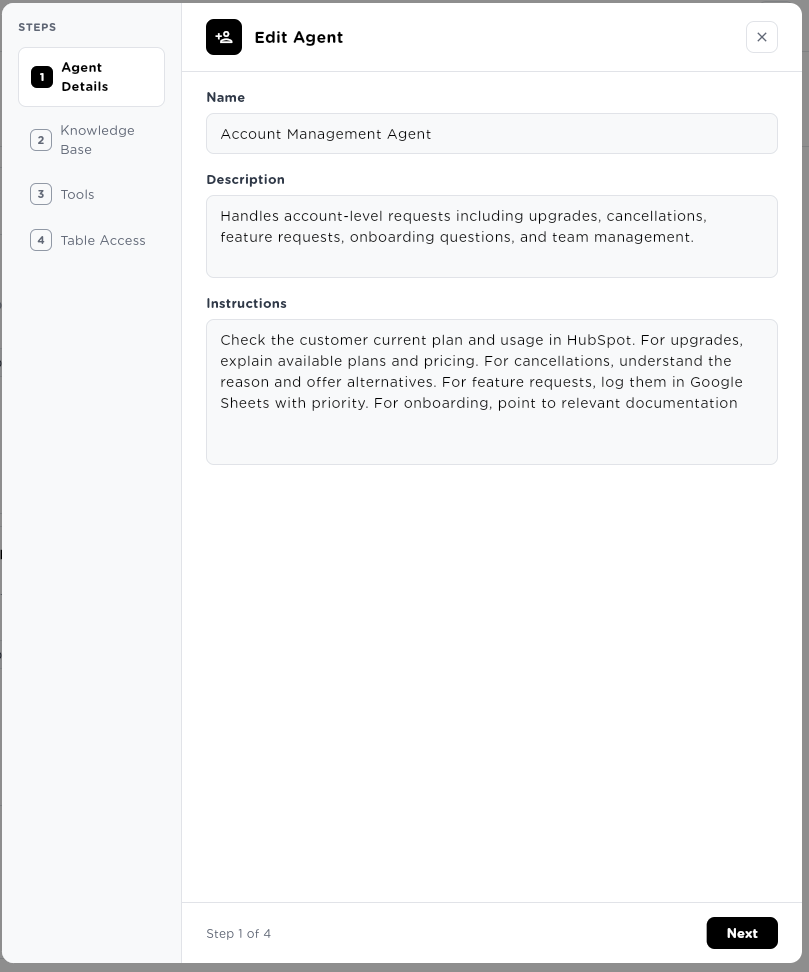The image size is (809, 972).
Task: Click the Step 1 of 4 indicator
Action: coord(239,934)
